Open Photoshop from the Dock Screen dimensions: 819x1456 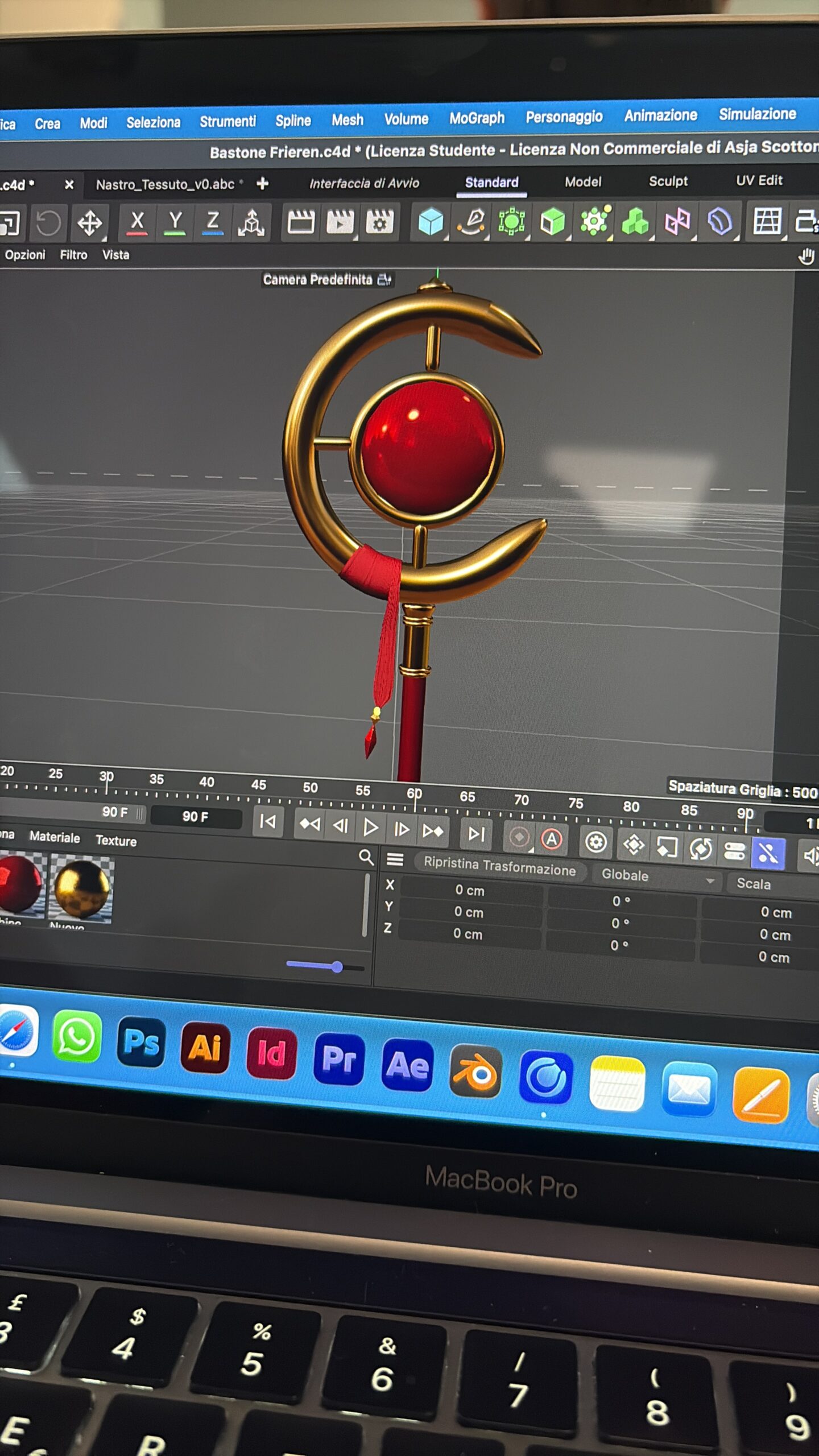141,1042
